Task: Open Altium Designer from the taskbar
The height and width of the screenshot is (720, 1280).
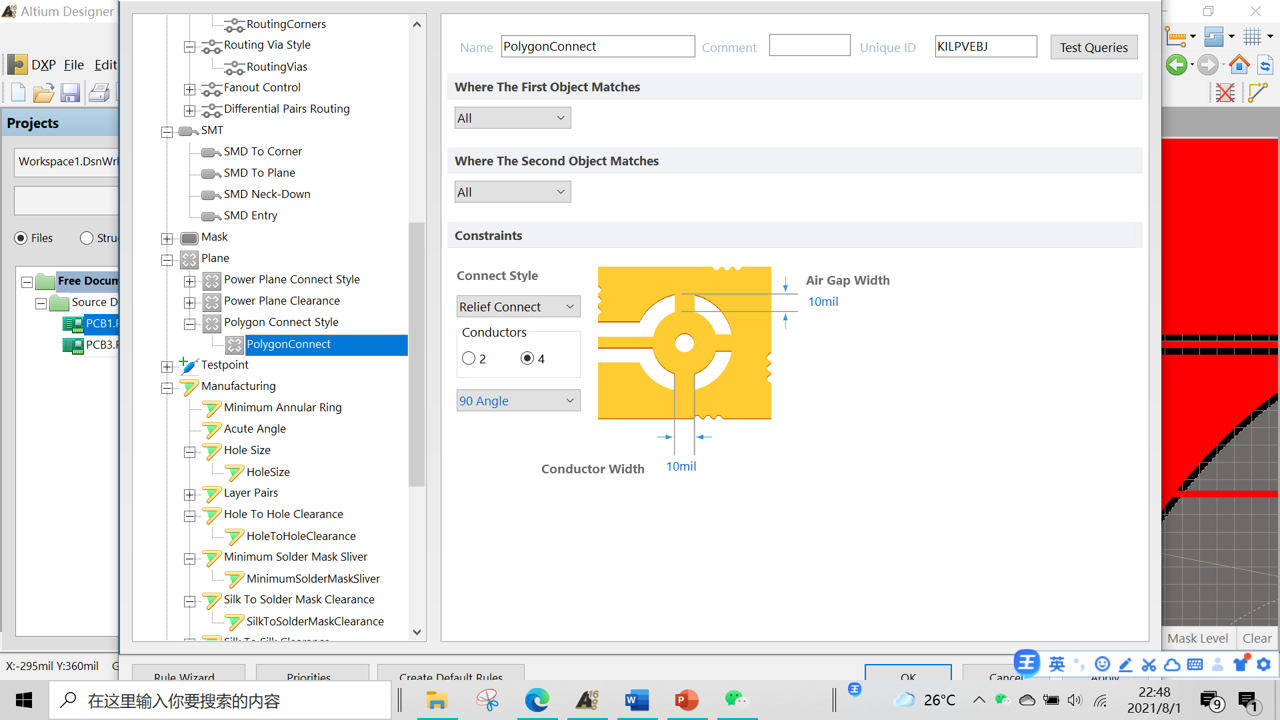Action: click(587, 699)
